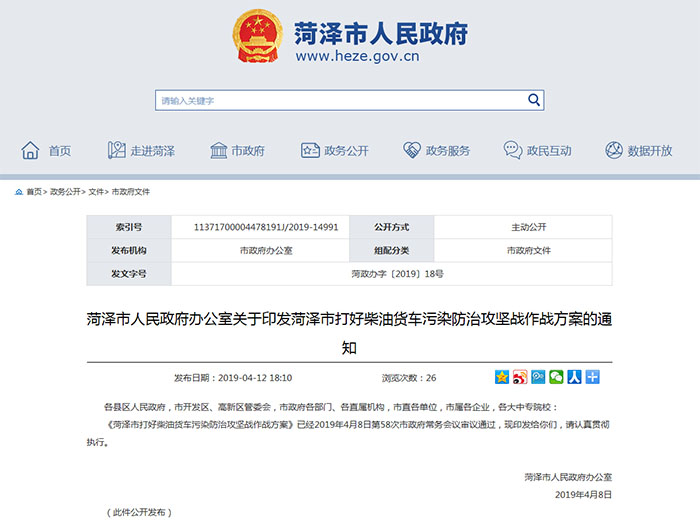Share to WeChat icon
Image resolution: width=700 pixels, height=530 pixels.
coord(556,378)
